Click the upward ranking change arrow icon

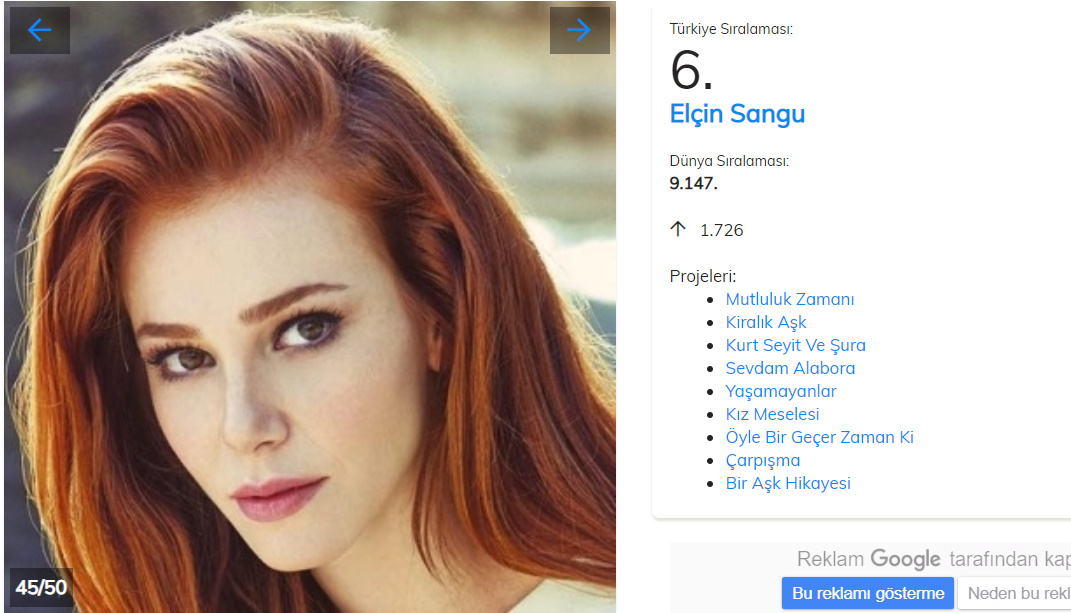(x=678, y=230)
